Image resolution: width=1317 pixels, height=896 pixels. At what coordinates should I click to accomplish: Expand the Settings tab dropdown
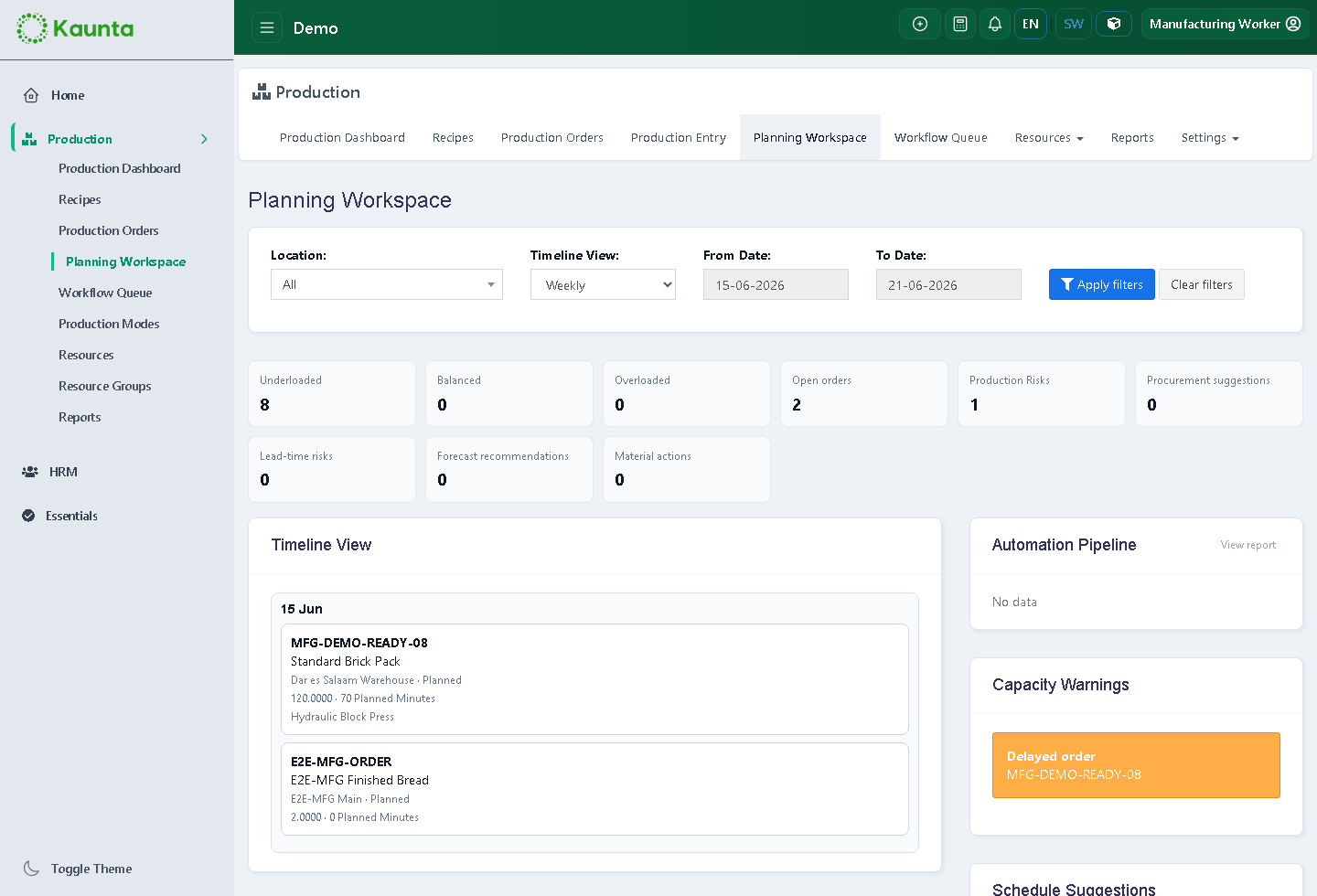[x=1210, y=138]
